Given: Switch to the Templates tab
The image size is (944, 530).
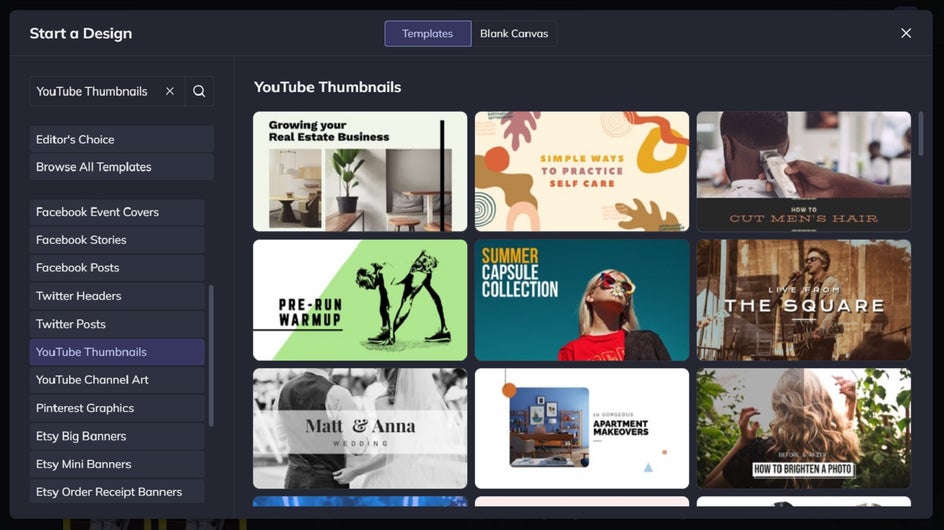Looking at the screenshot, I should (x=427, y=33).
